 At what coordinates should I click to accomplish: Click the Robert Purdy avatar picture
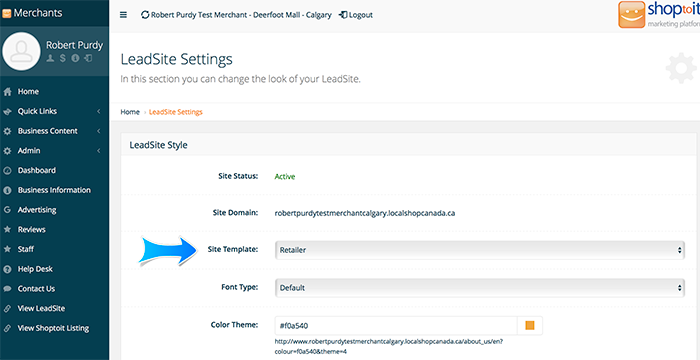21,51
